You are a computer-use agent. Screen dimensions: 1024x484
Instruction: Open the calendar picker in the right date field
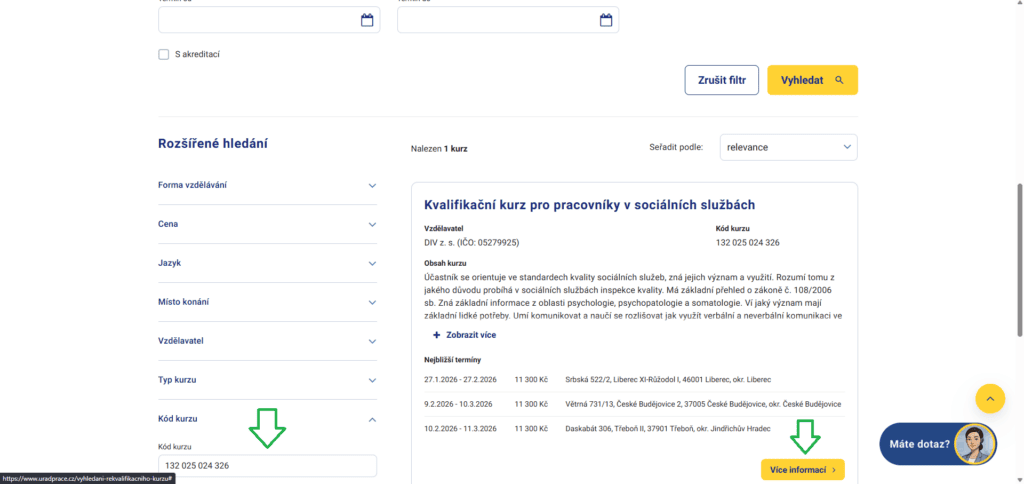(606, 20)
